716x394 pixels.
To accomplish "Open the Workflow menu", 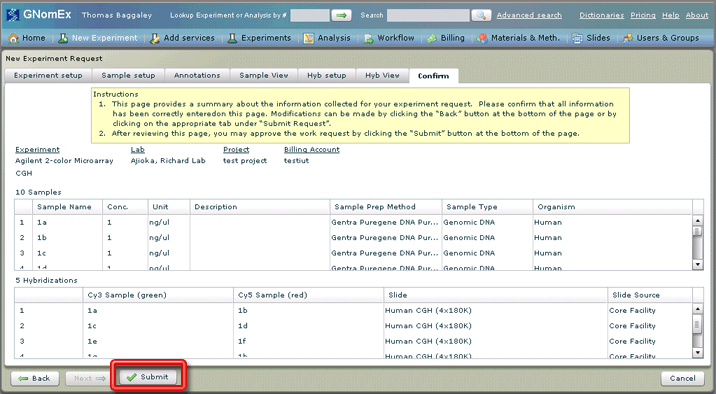I will point(395,38).
